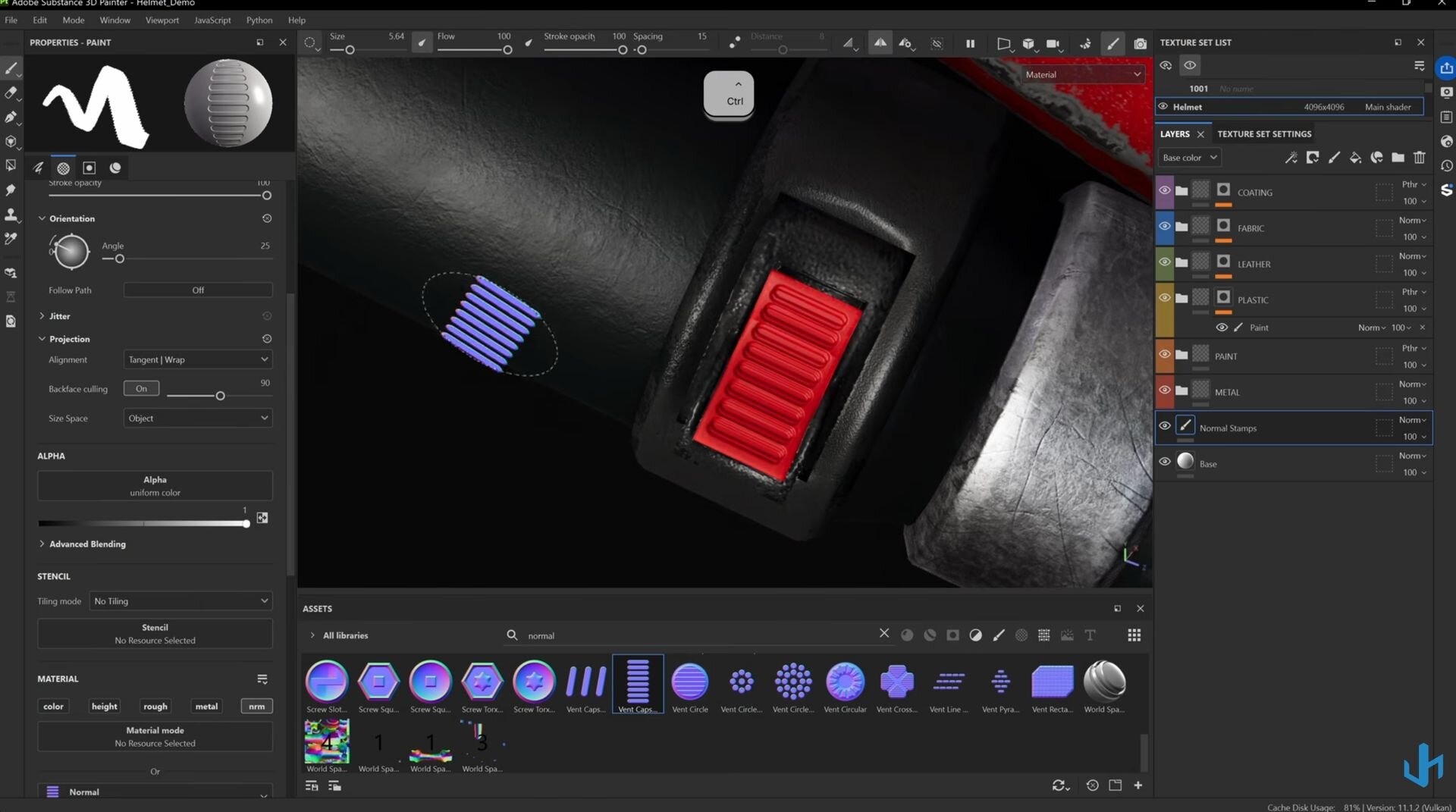Adjust the Angle slider in Orientation
This screenshot has width=1456, height=812.
(120, 259)
